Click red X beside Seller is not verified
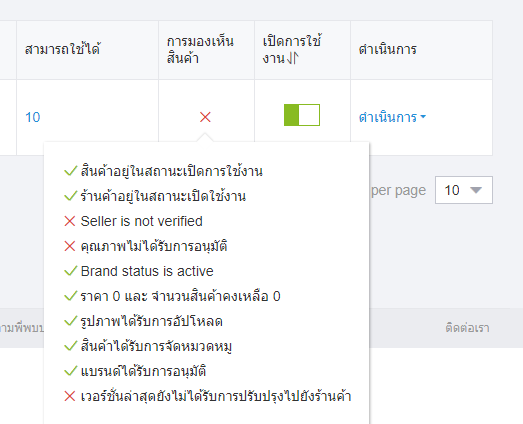 point(70,221)
